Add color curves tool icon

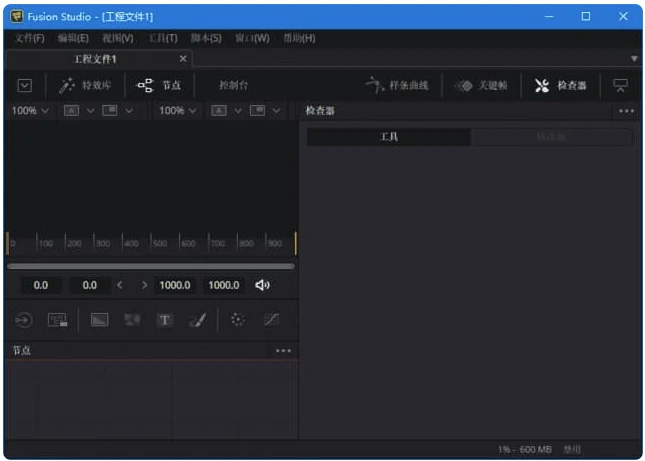[x=271, y=320]
